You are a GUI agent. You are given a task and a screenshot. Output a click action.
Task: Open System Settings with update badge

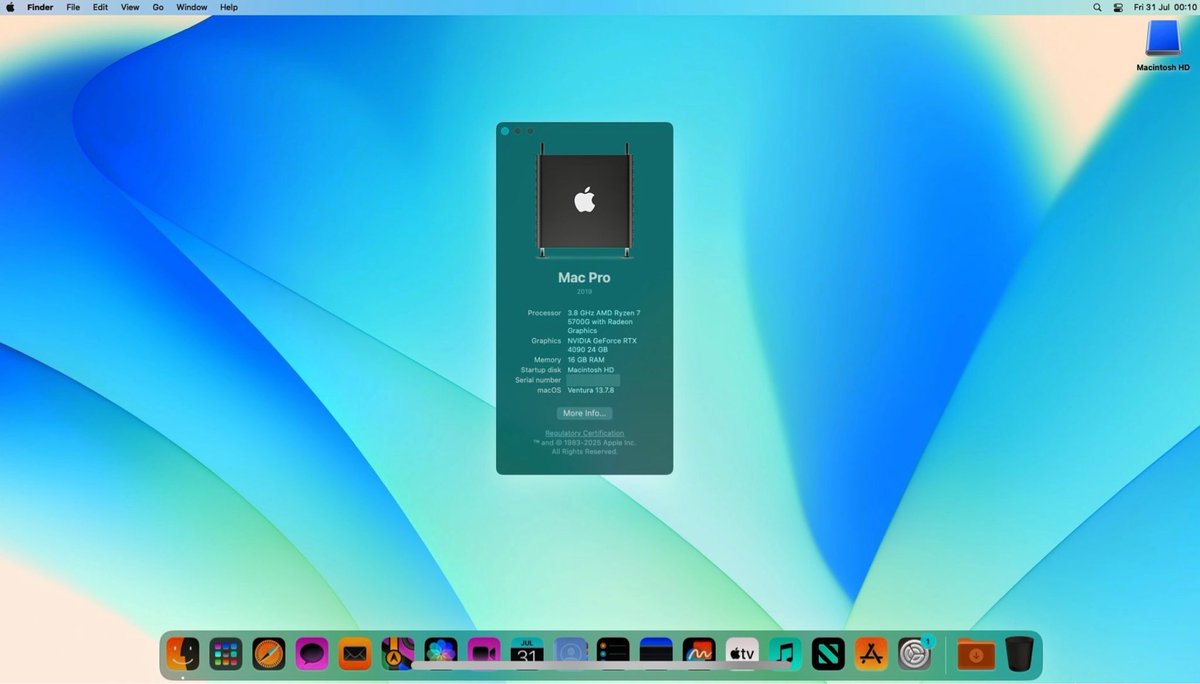click(x=914, y=654)
